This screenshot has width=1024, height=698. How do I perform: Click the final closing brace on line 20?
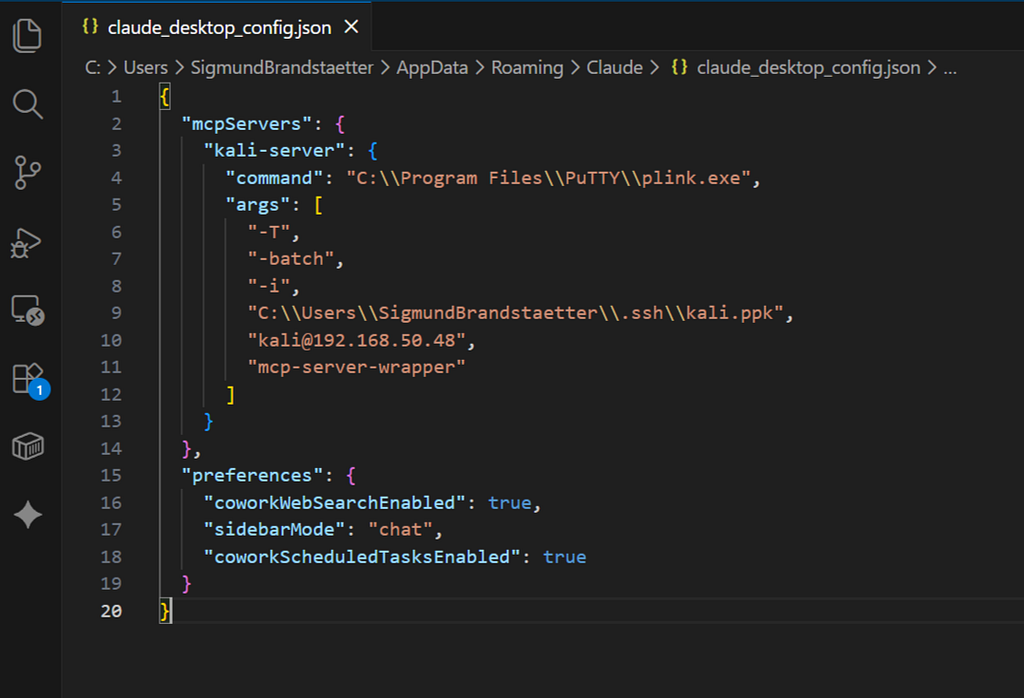[x=165, y=611]
